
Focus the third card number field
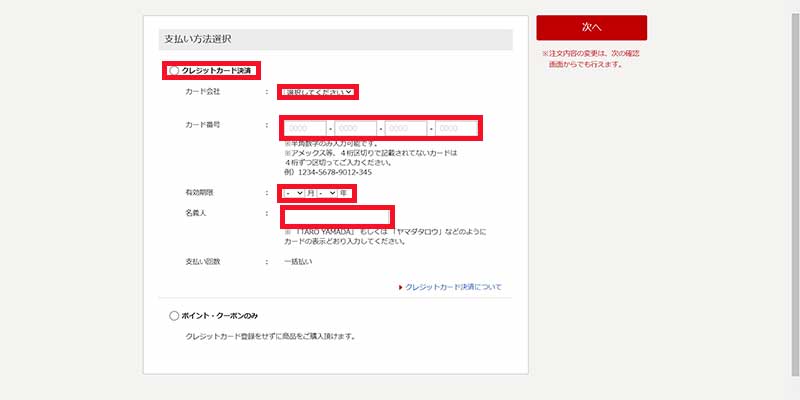click(x=406, y=128)
